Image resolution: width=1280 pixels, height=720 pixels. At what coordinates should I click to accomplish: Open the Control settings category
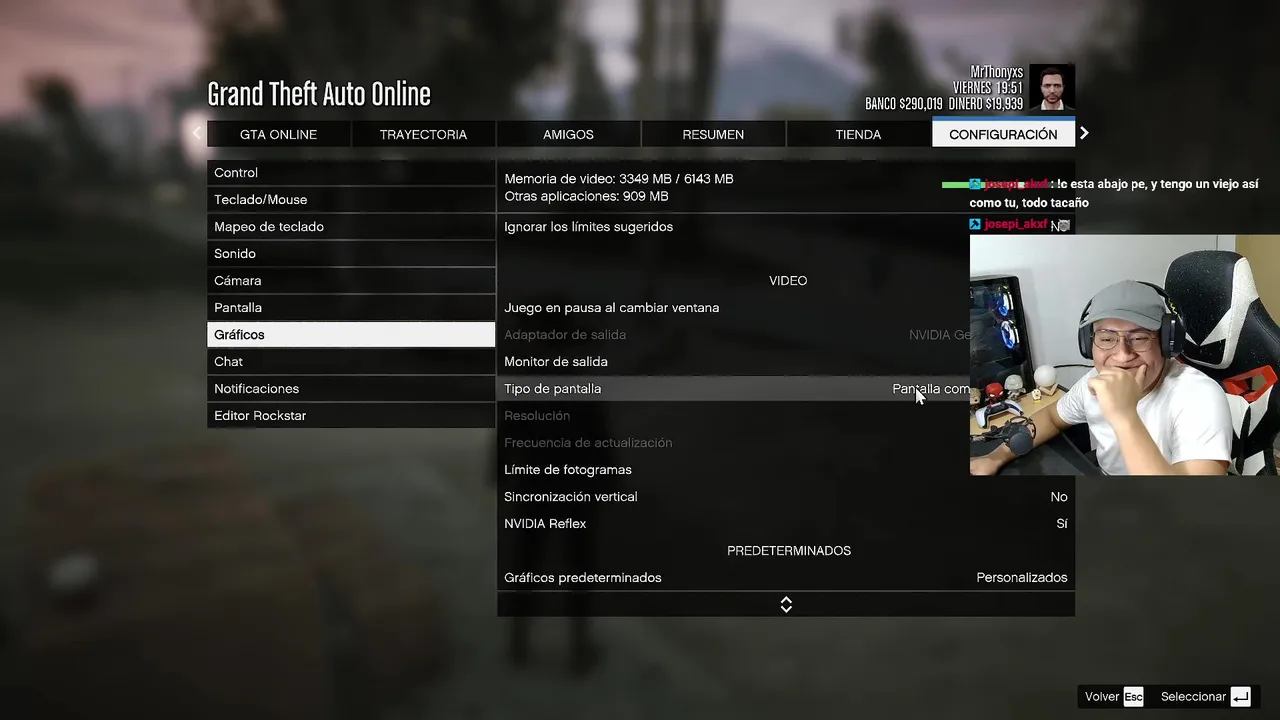pyautogui.click(x=351, y=173)
